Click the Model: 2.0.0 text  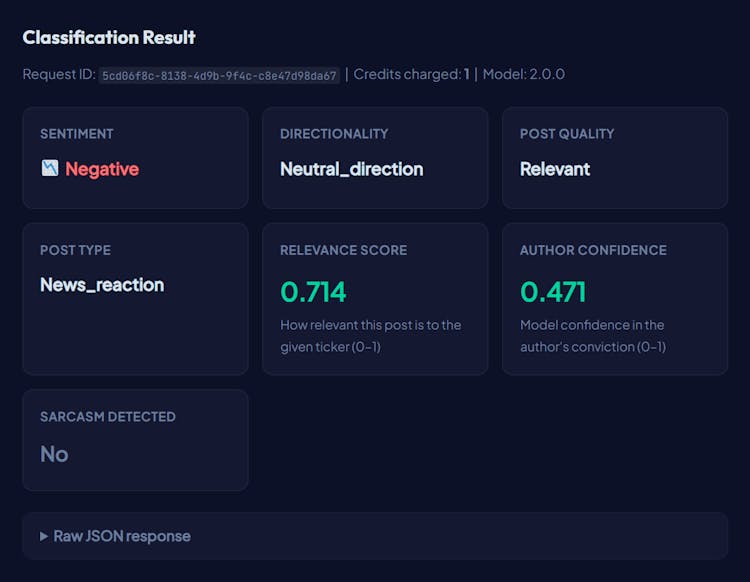point(524,75)
